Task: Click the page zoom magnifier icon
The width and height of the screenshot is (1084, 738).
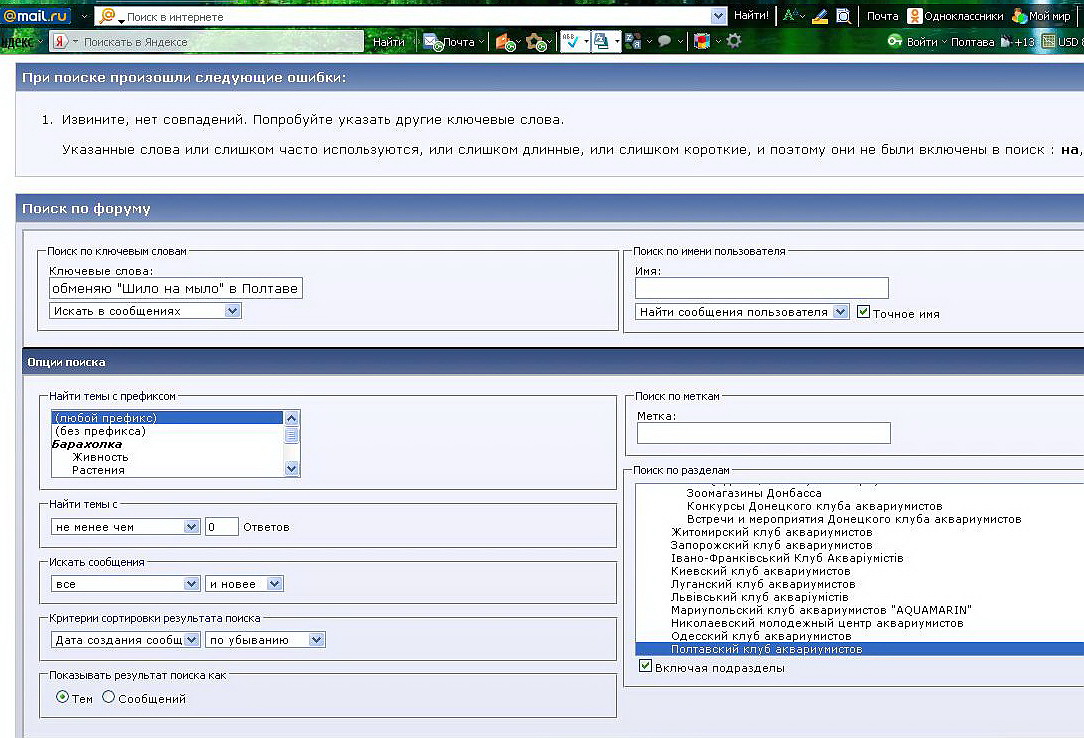Action: click(843, 16)
